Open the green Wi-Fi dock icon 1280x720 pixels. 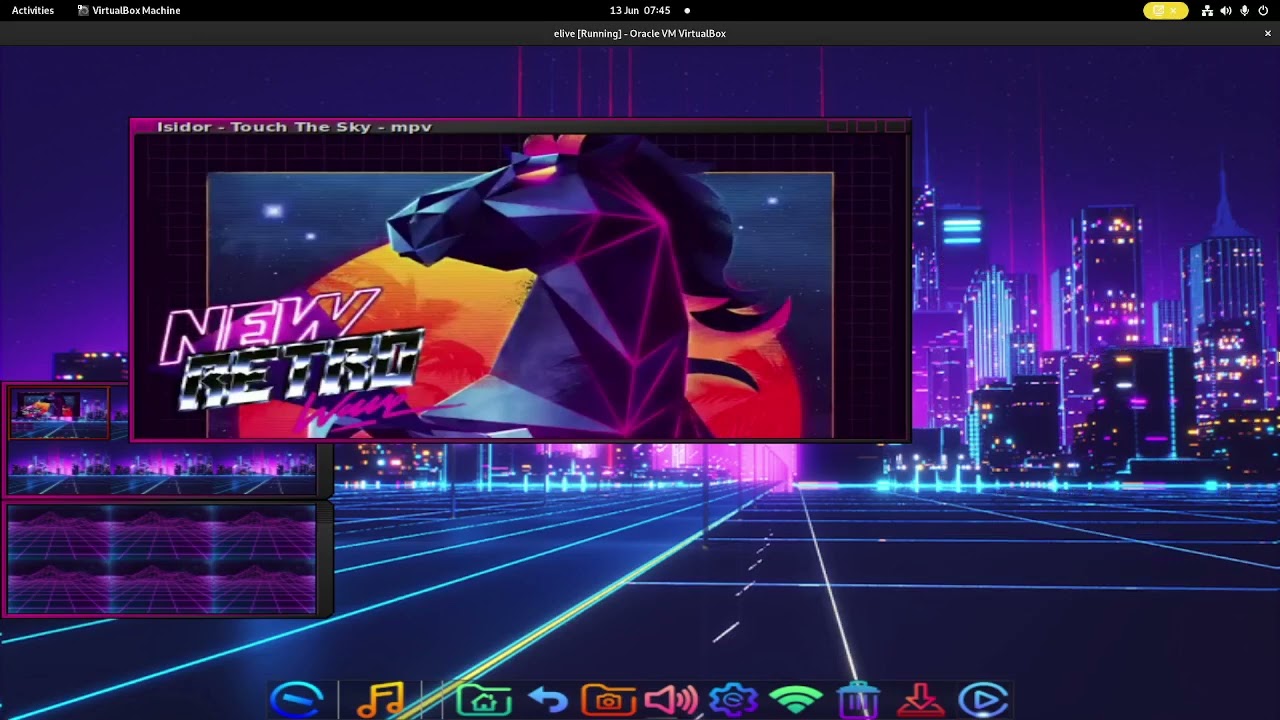click(796, 700)
